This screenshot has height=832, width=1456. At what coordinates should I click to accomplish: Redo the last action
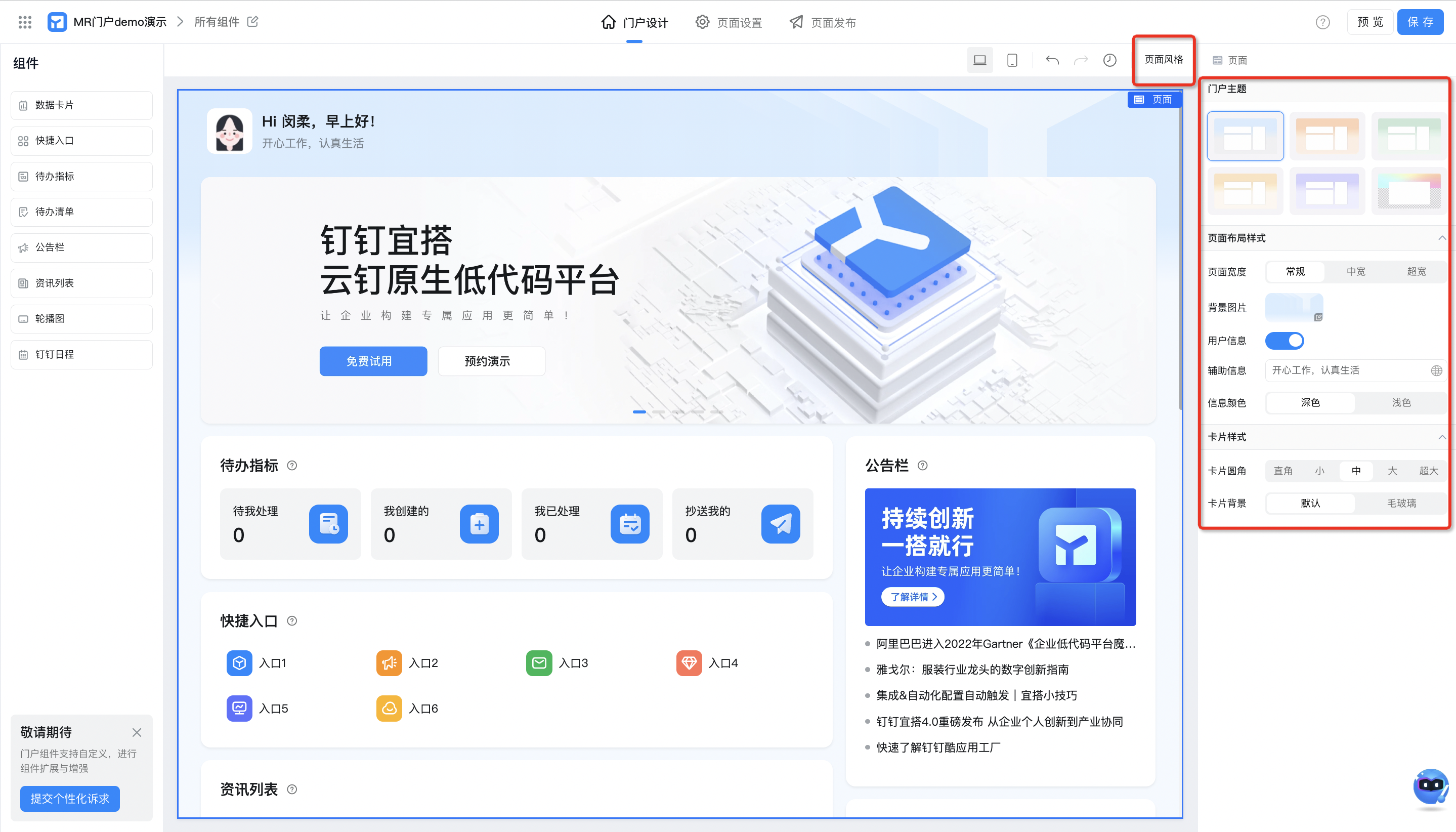point(1080,60)
